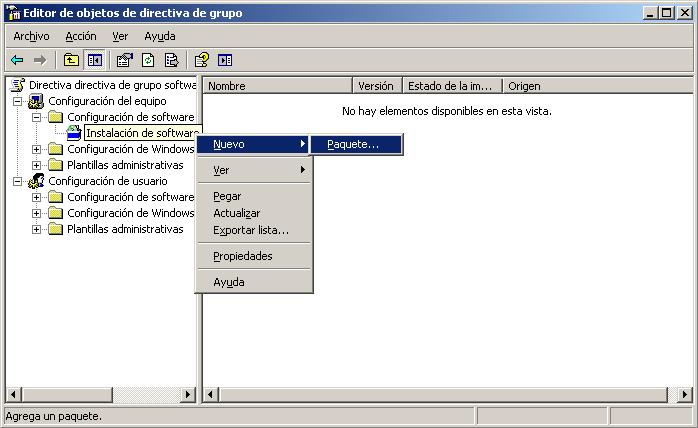Select Propiedades in the context menu

coord(242,256)
